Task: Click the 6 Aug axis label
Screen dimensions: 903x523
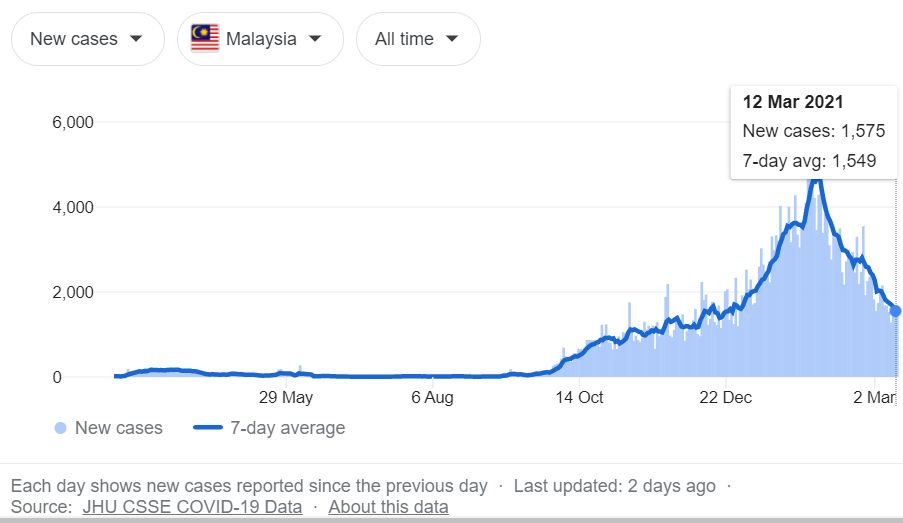Action: (x=432, y=398)
